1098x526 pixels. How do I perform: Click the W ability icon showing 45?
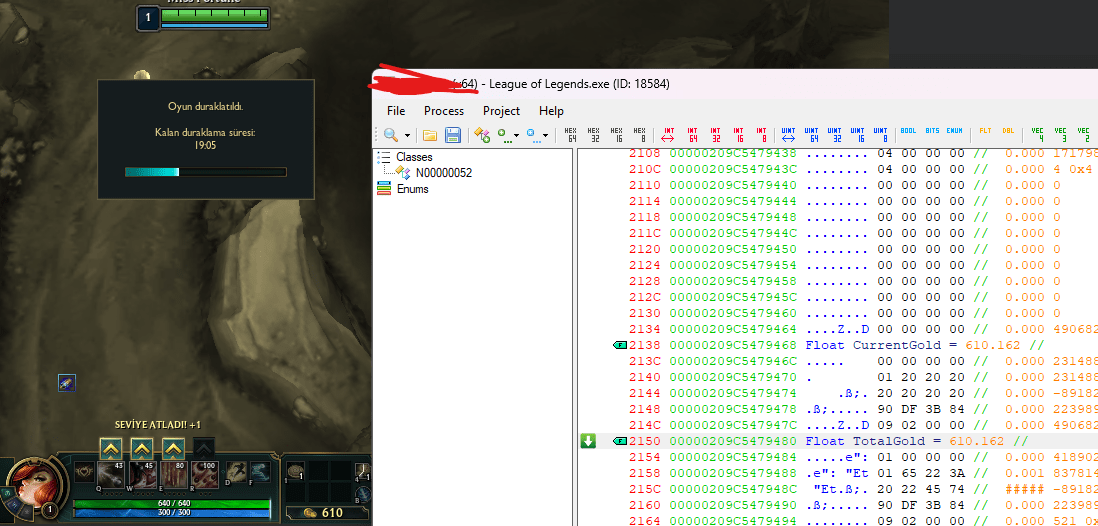click(142, 473)
